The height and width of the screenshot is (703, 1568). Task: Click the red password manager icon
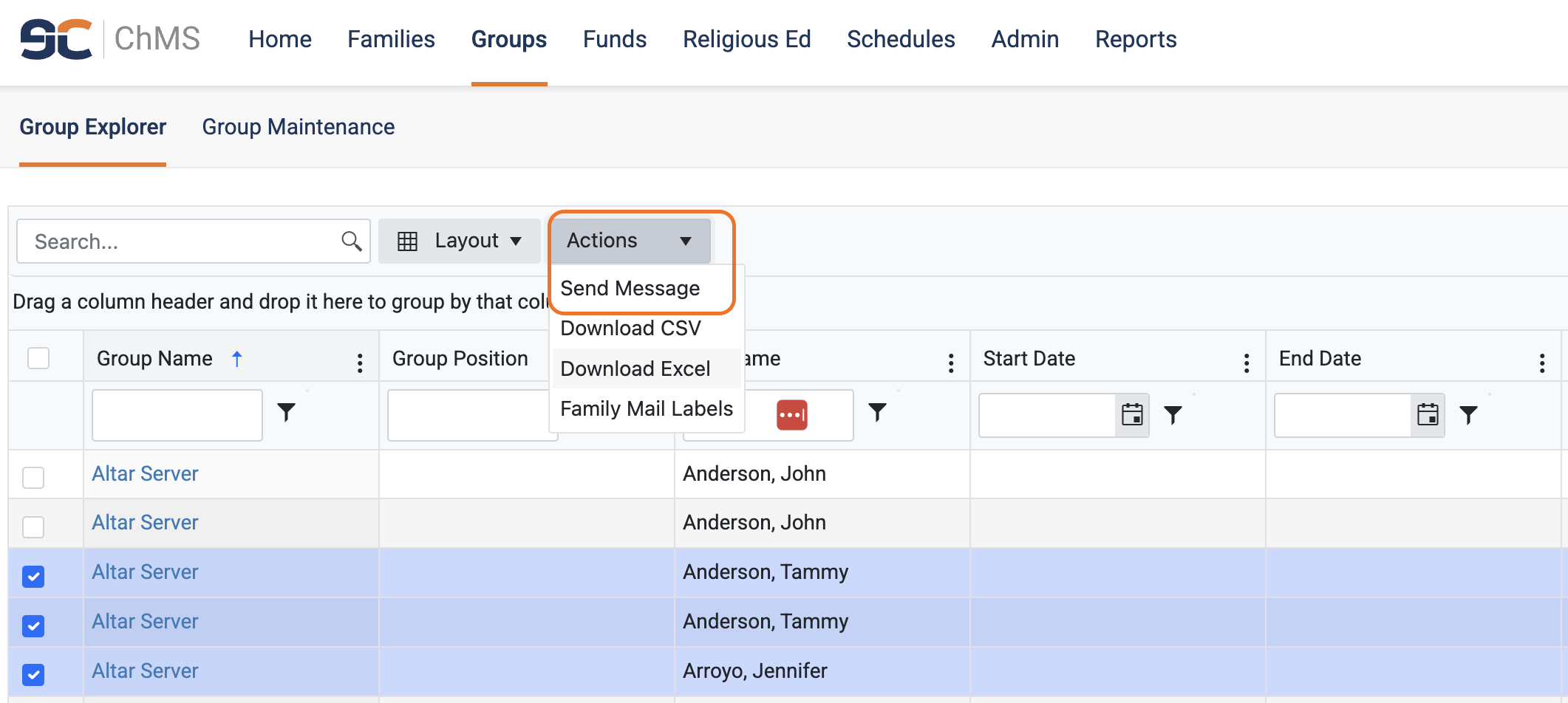(791, 415)
